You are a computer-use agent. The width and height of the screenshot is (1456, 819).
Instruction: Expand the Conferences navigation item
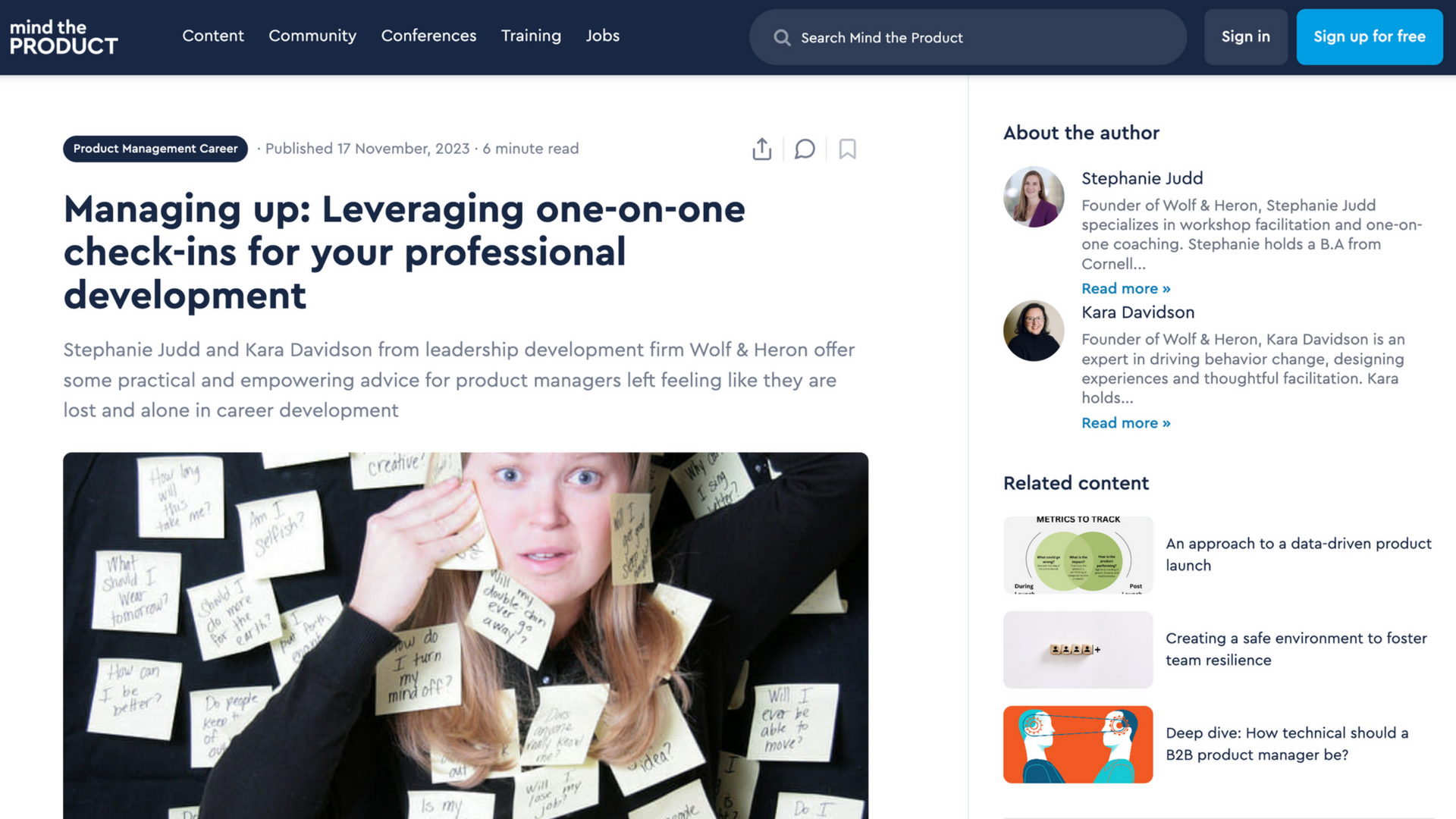pyautogui.click(x=428, y=36)
